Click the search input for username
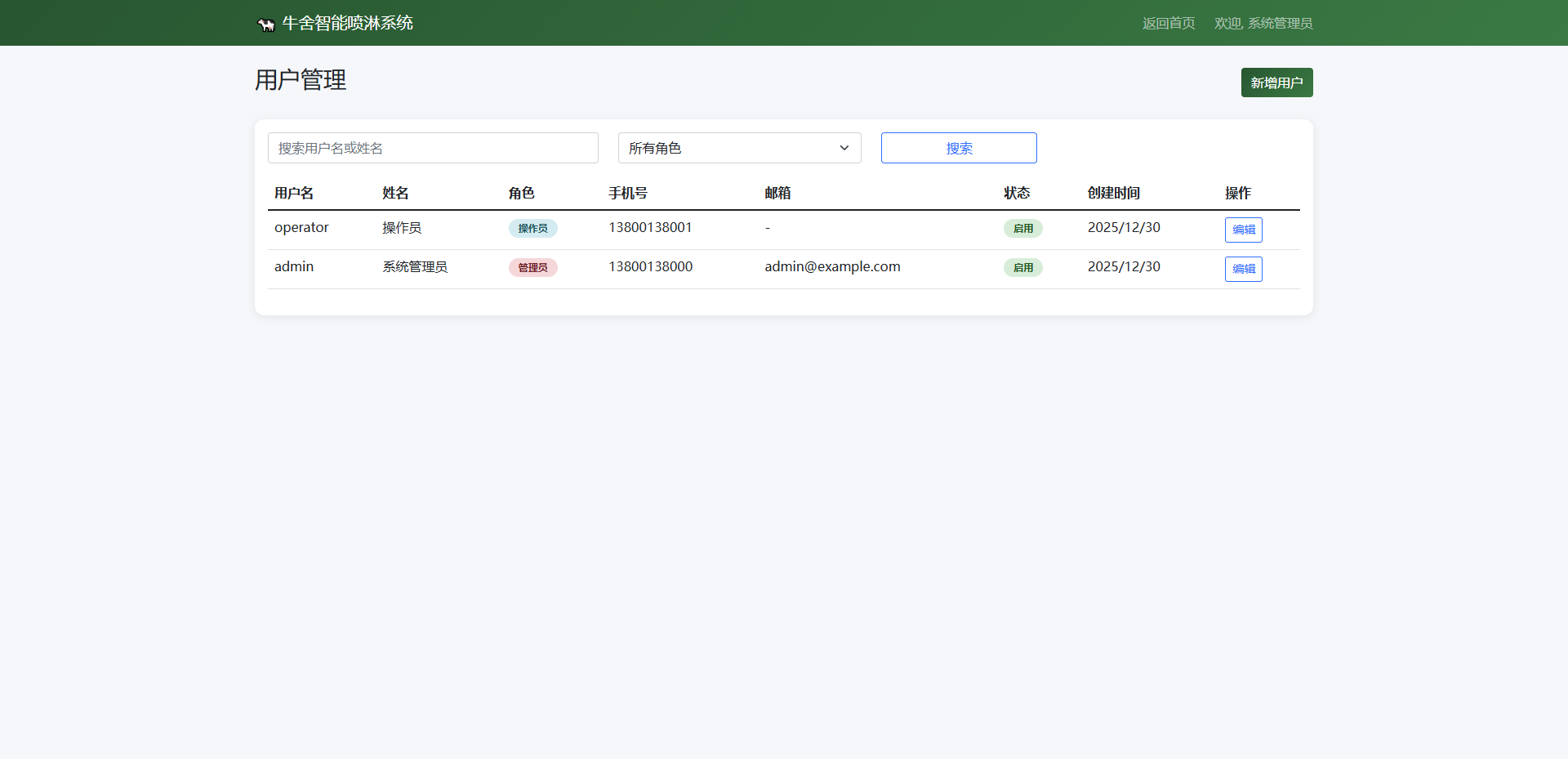The image size is (1568, 759). point(433,148)
